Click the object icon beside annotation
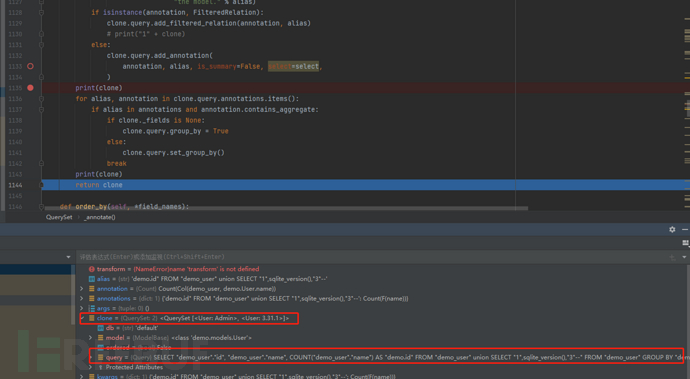This screenshot has height=379, width=690. pos(92,289)
